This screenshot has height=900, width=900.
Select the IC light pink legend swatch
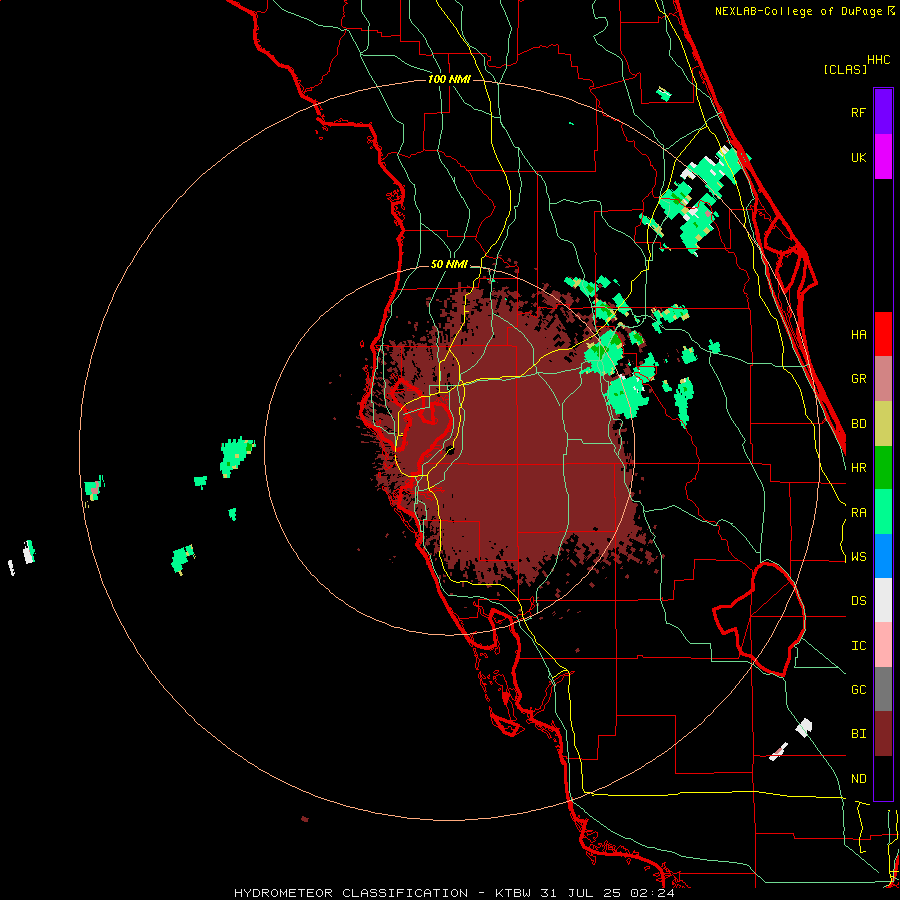tap(883, 645)
